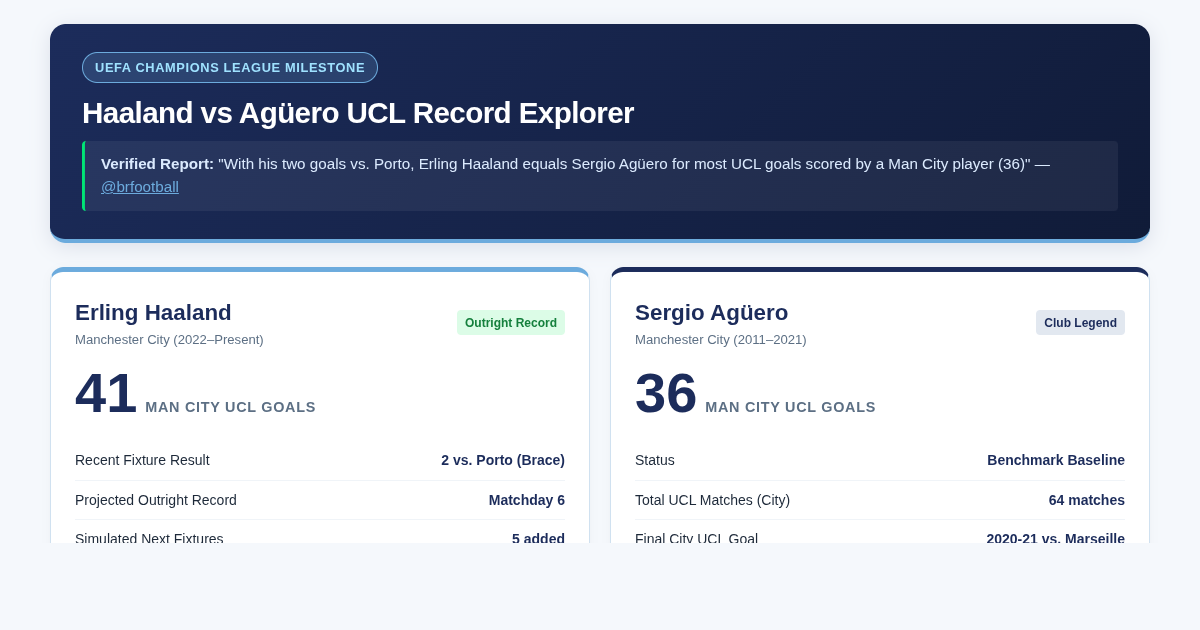
Task: Click the Total UCL Matches (City) label
Action: pyautogui.click(x=712, y=500)
